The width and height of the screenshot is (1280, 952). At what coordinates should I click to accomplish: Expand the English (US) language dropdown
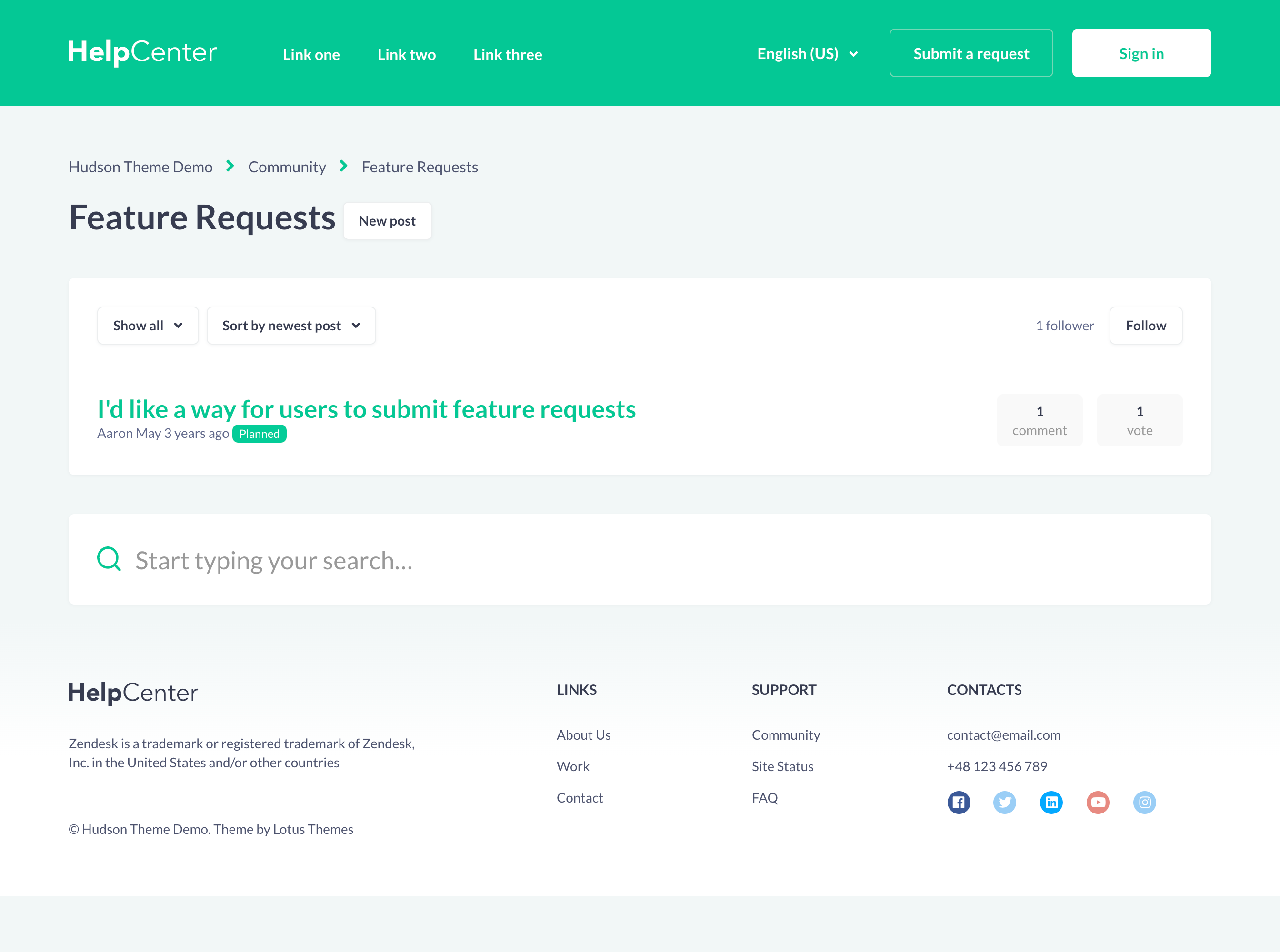807,54
